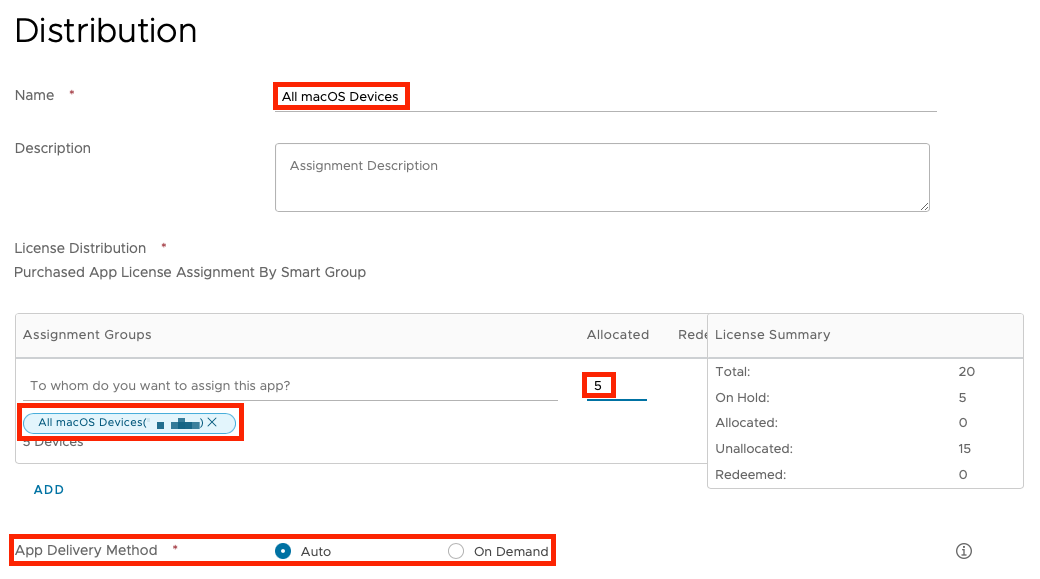Click the Distribution page heading
The height and width of the screenshot is (579, 1040).
(105, 31)
